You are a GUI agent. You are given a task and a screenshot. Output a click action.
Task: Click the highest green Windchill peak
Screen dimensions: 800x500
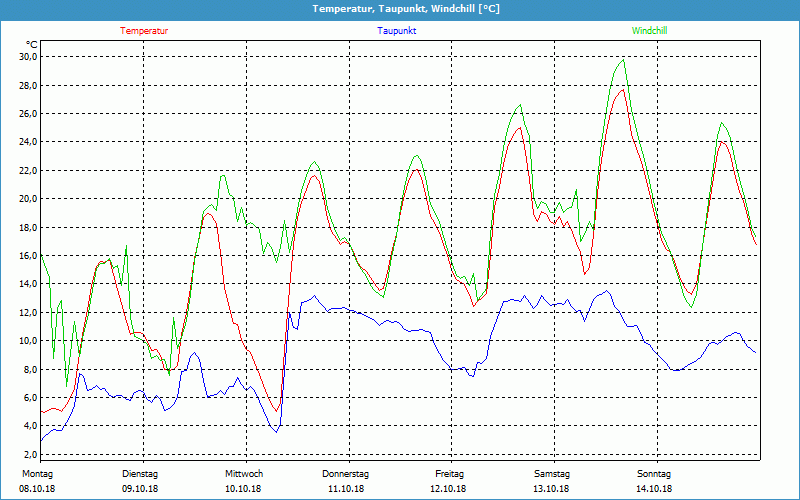[x=623, y=60]
